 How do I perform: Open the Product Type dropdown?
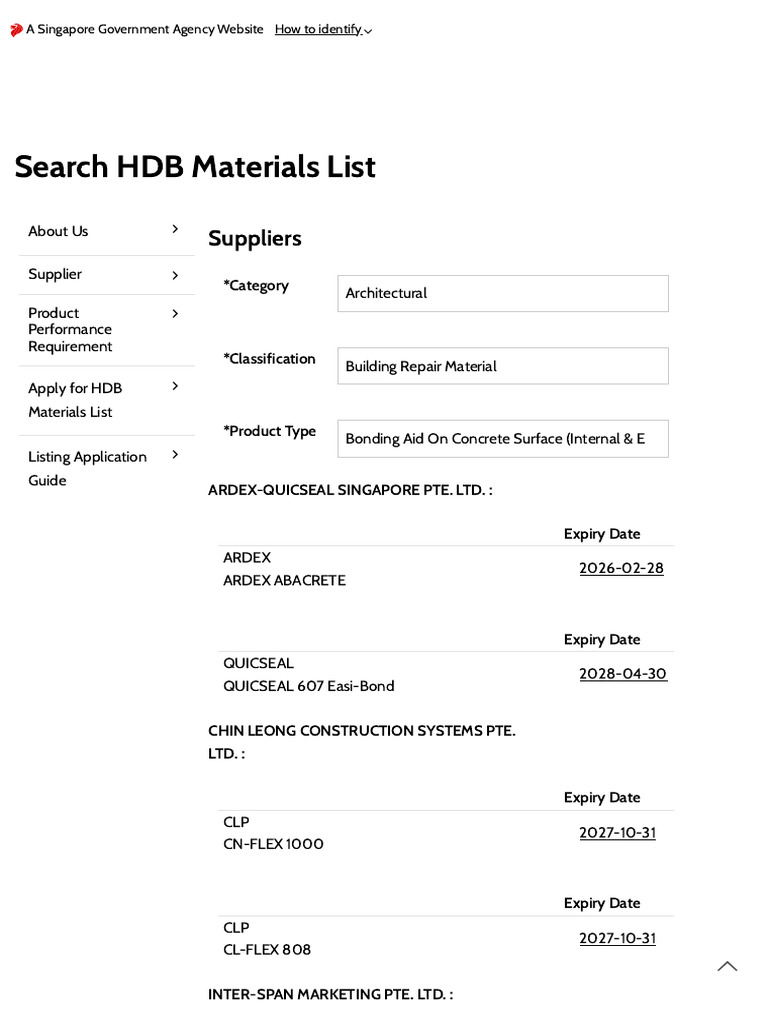[x=502, y=439]
